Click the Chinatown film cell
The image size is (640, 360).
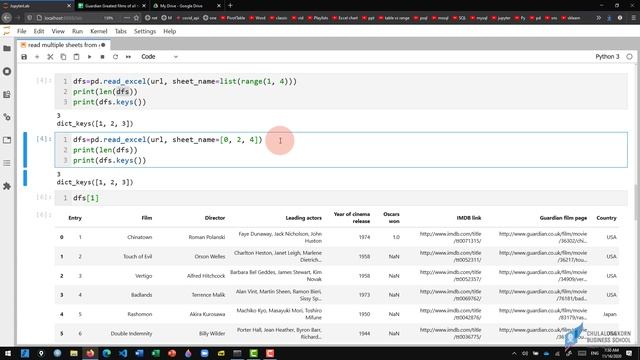[x=139, y=237]
